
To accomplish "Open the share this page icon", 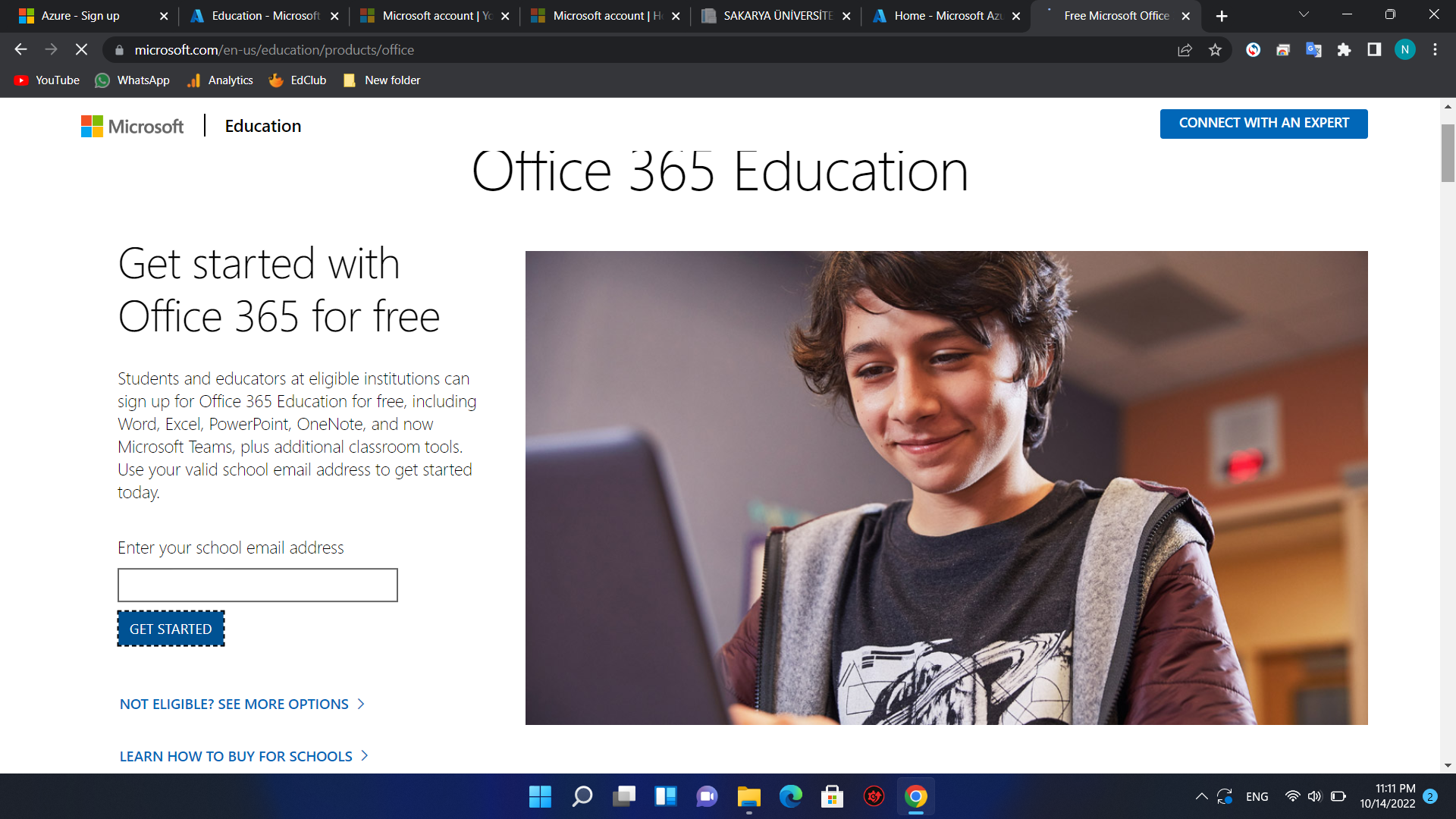I will (1185, 50).
